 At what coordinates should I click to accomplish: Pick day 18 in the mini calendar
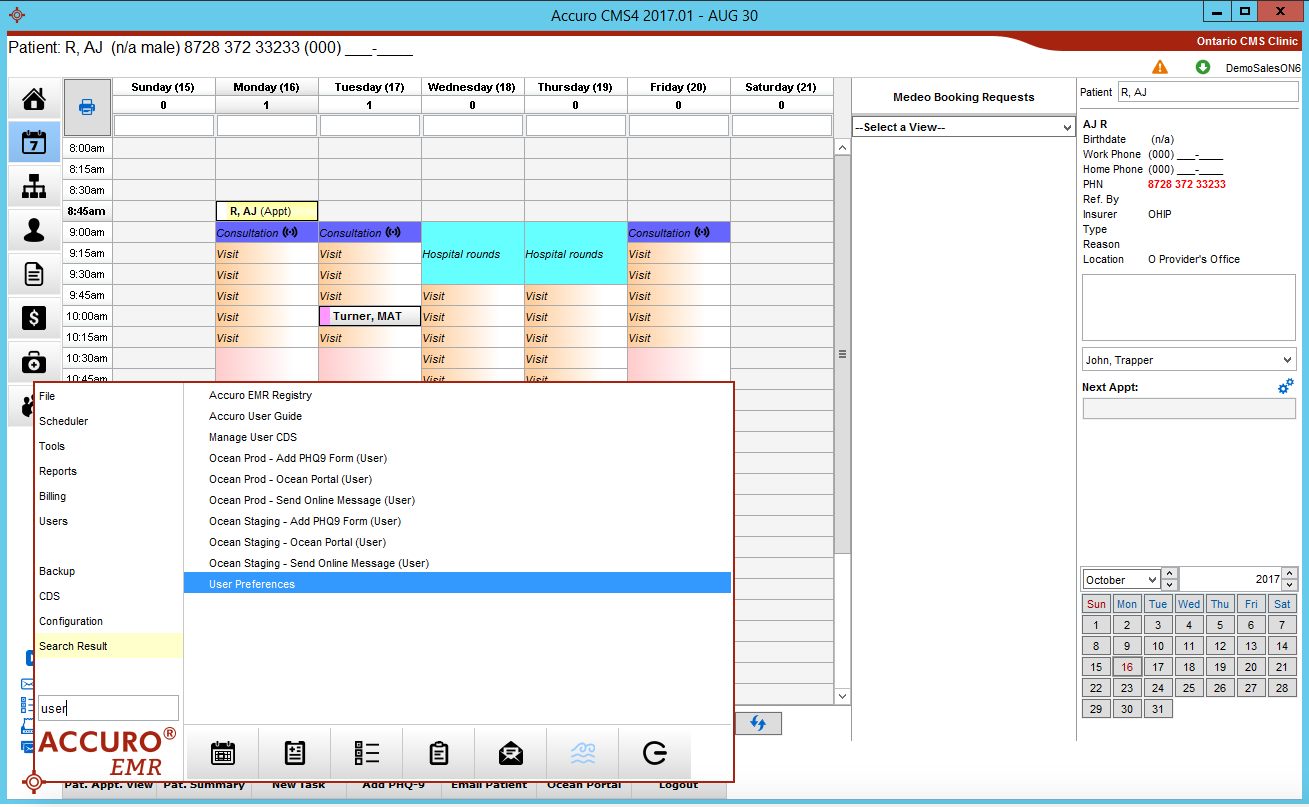(1189, 667)
